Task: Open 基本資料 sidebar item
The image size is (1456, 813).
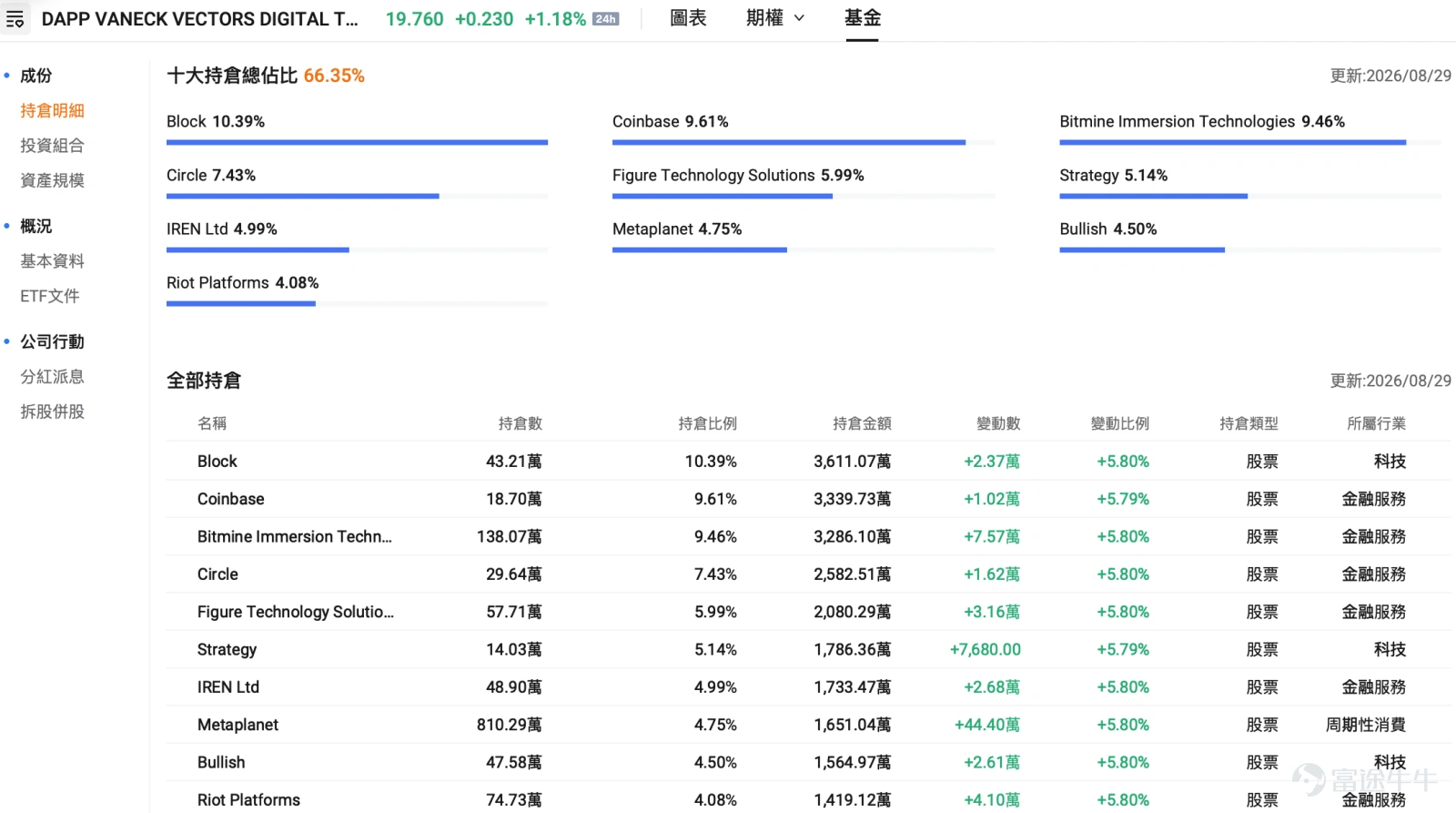Action: coord(52,261)
